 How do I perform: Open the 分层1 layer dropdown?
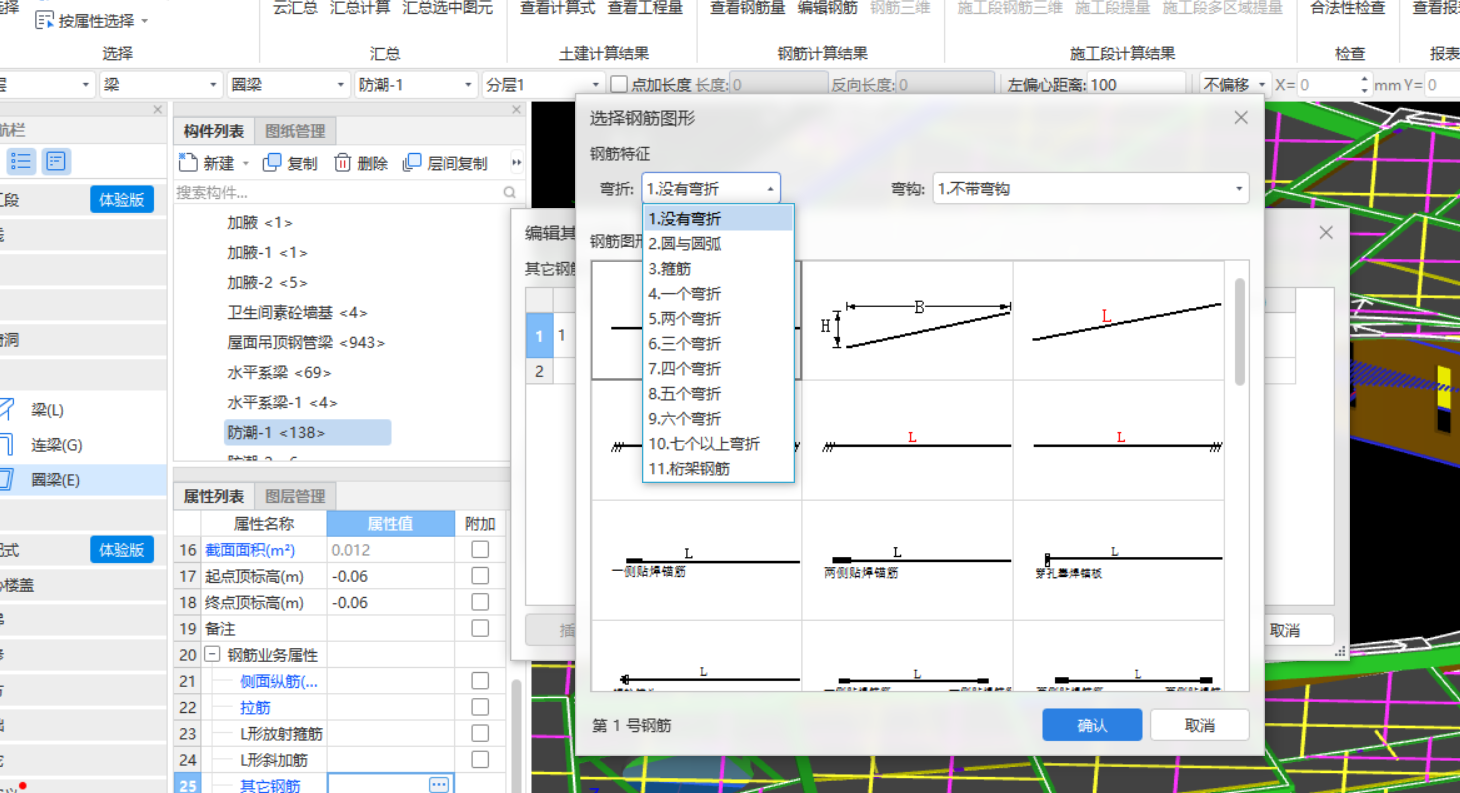(x=543, y=85)
